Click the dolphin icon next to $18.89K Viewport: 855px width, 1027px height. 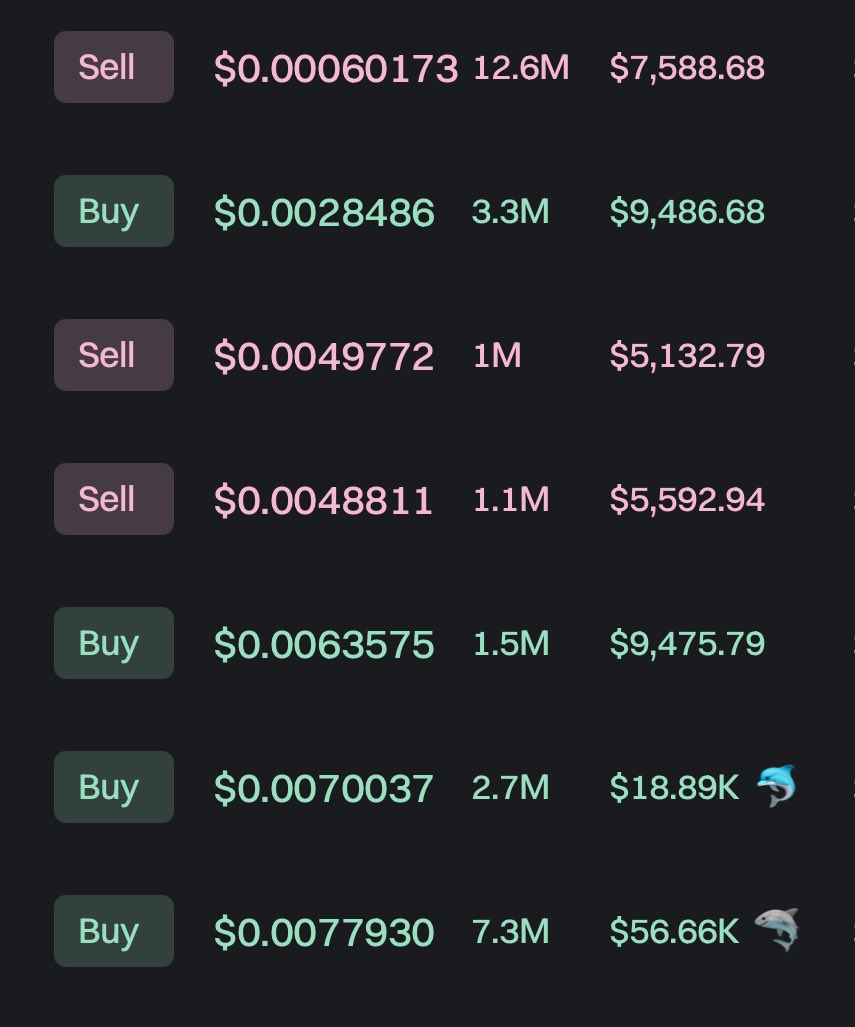point(777,786)
